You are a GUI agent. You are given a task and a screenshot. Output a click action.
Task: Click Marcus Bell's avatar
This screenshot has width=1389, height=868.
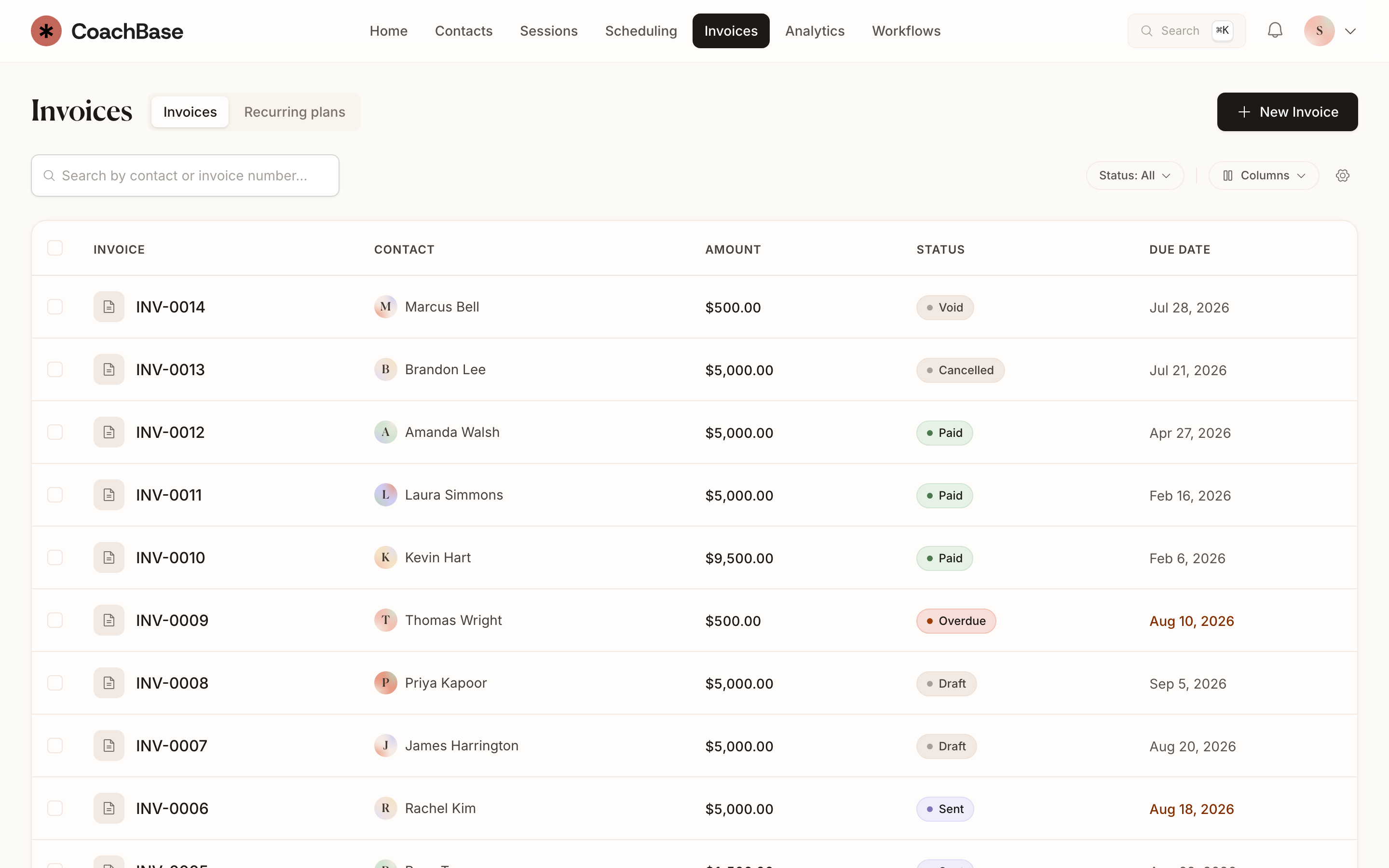[x=386, y=307]
